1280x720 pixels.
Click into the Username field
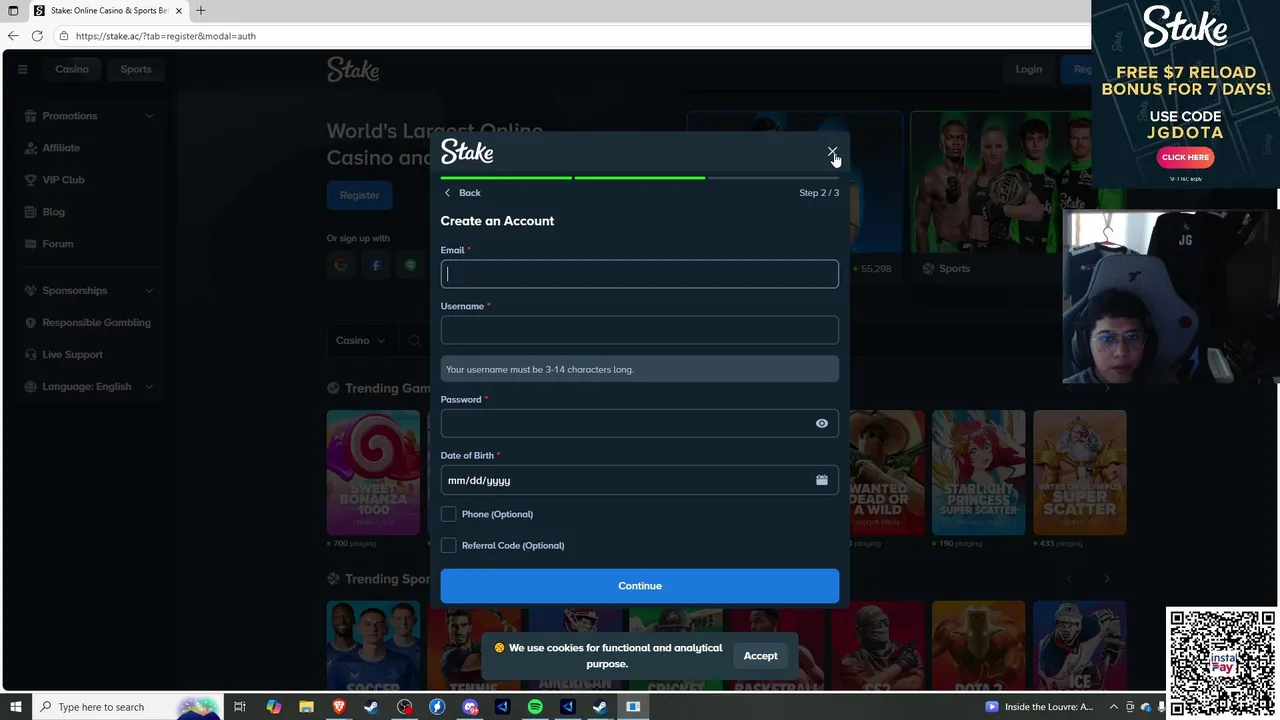pyautogui.click(x=639, y=330)
